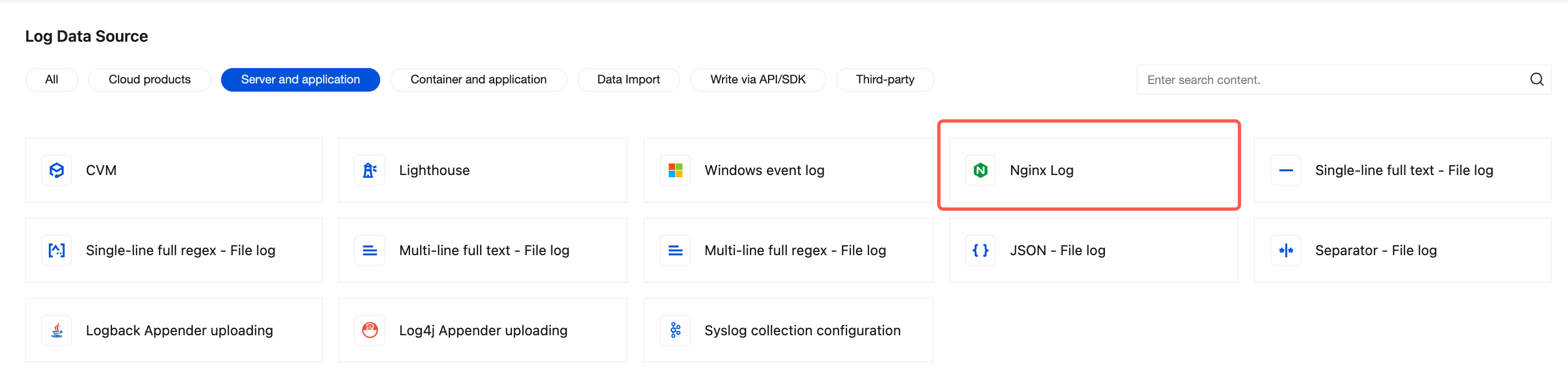Click the search magnifier icon
The width and height of the screenshot is (1568, 383).
pyautogui.click(x=1536, y=80)
